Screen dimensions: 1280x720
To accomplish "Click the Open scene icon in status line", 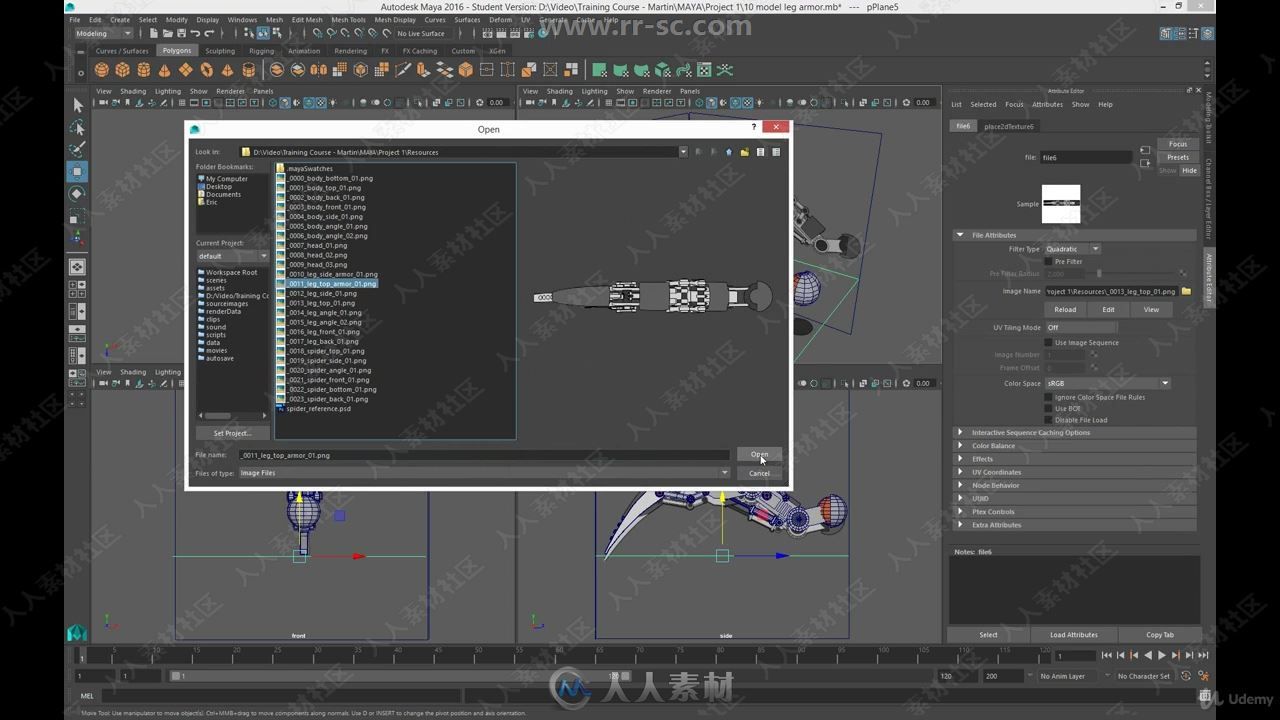I will 167,33.
